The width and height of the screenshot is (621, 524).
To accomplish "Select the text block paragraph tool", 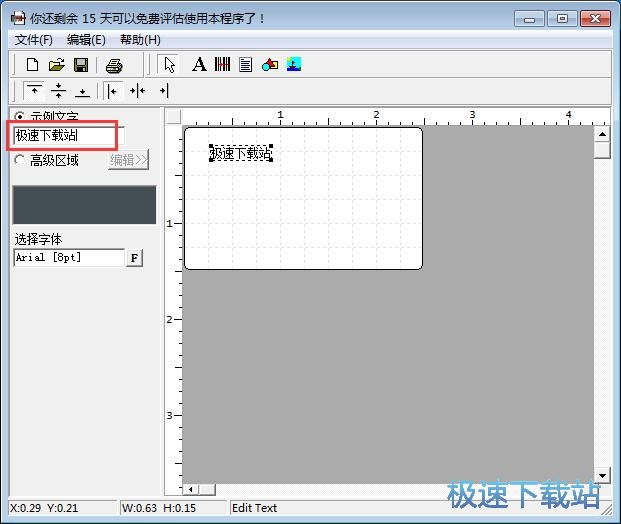I will 245,65.
